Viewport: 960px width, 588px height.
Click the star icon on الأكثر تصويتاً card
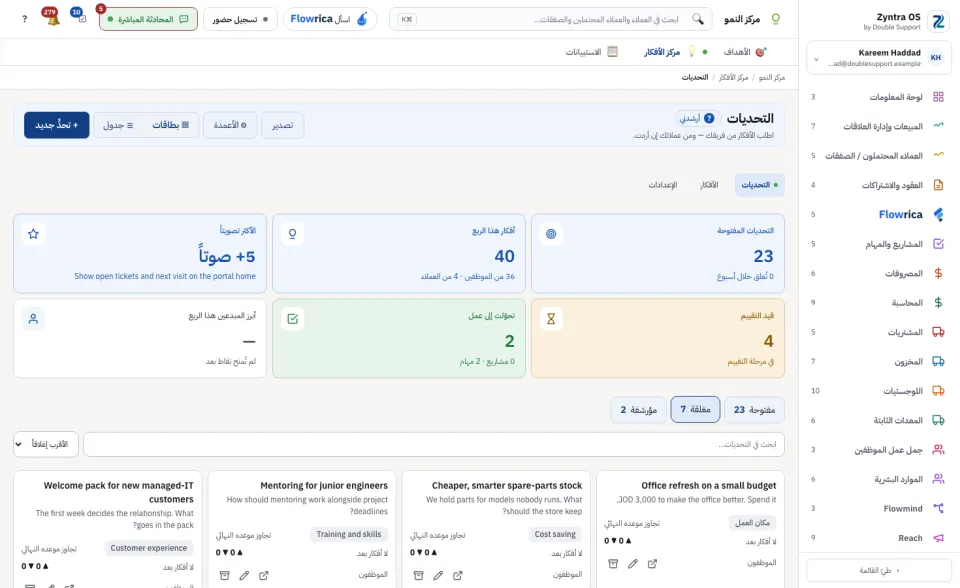(x=34, y=234)
